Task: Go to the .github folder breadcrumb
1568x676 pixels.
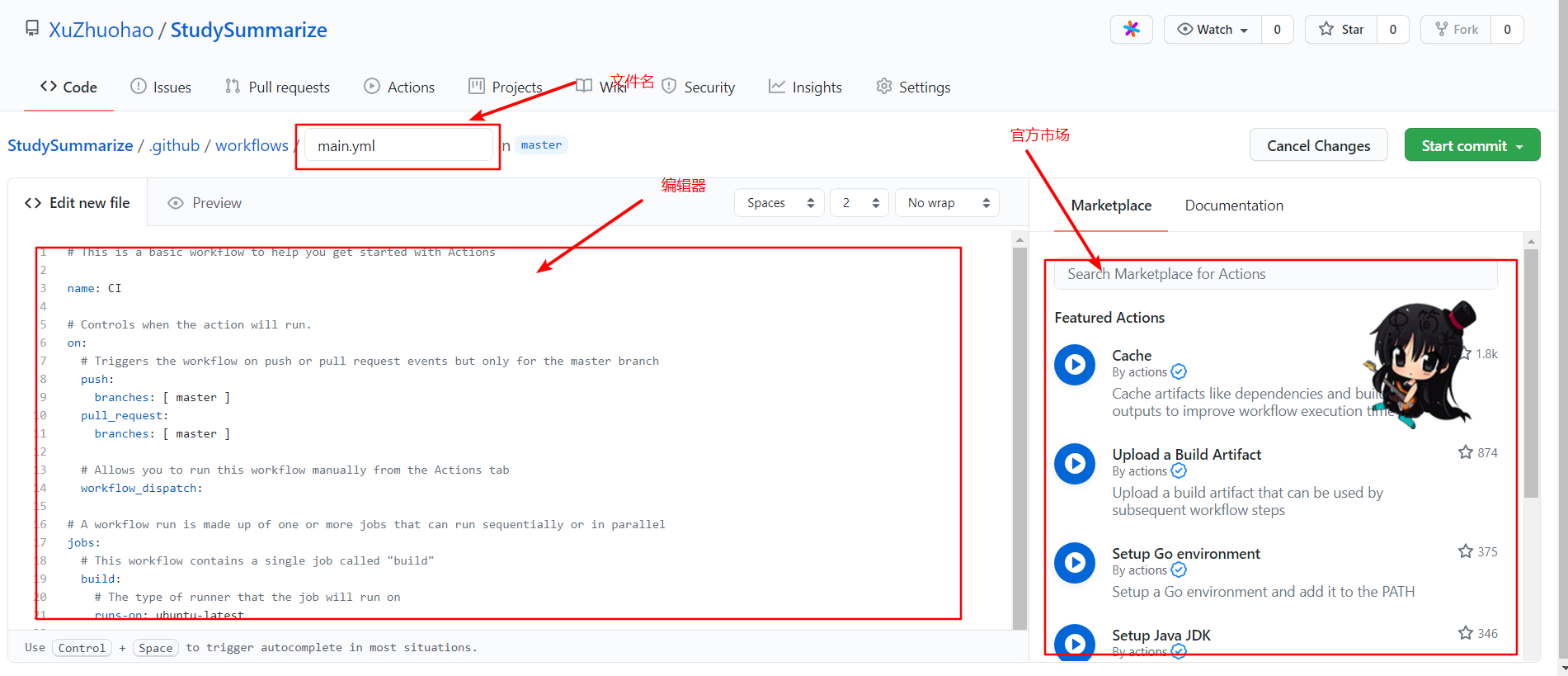Action: point(174,145)
